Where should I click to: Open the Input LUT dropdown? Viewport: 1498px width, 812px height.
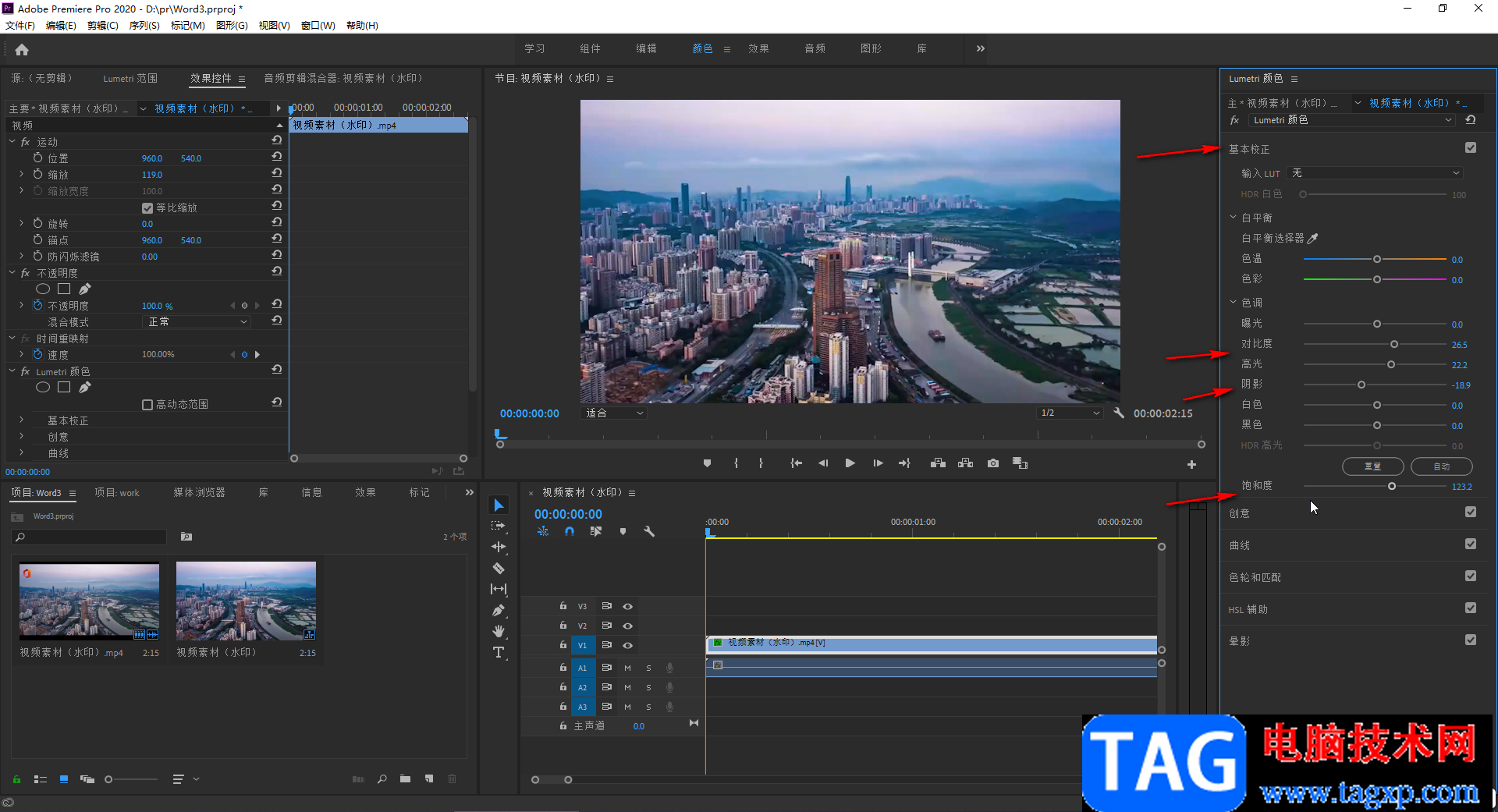coord(1376,173)
